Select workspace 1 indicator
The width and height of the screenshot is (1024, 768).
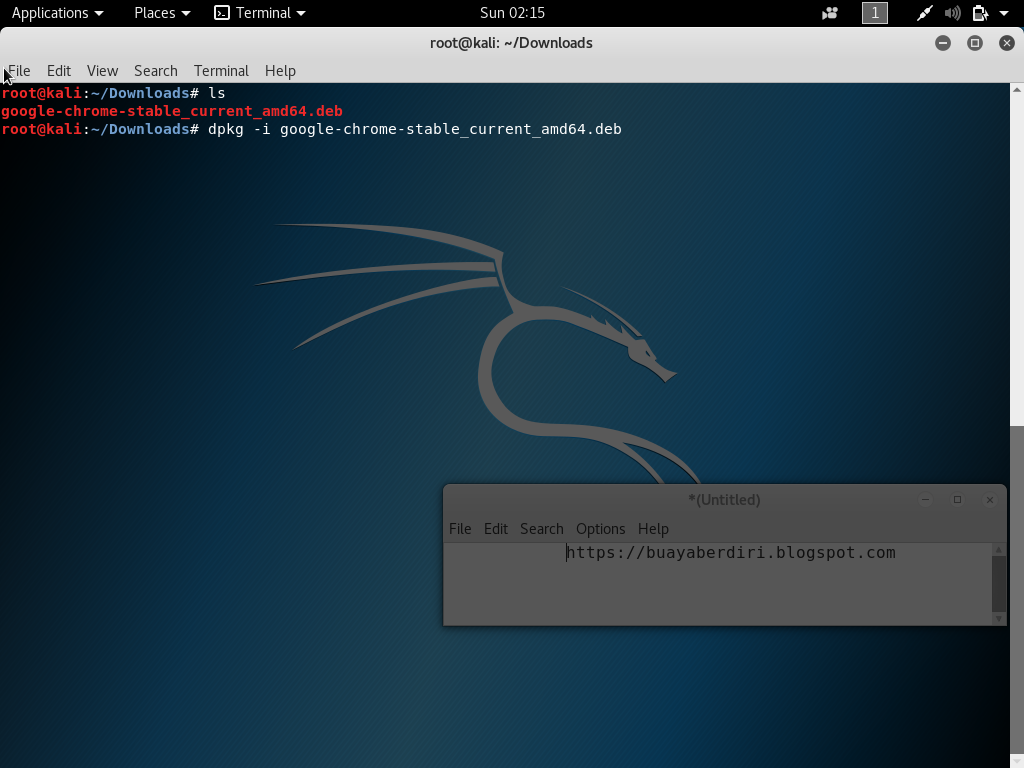pos(874,13)
